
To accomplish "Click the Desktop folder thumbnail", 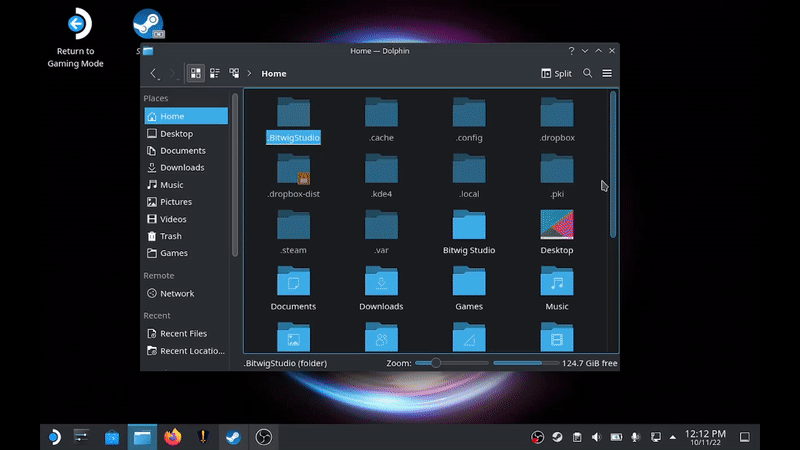I will (x=557, y=226).
